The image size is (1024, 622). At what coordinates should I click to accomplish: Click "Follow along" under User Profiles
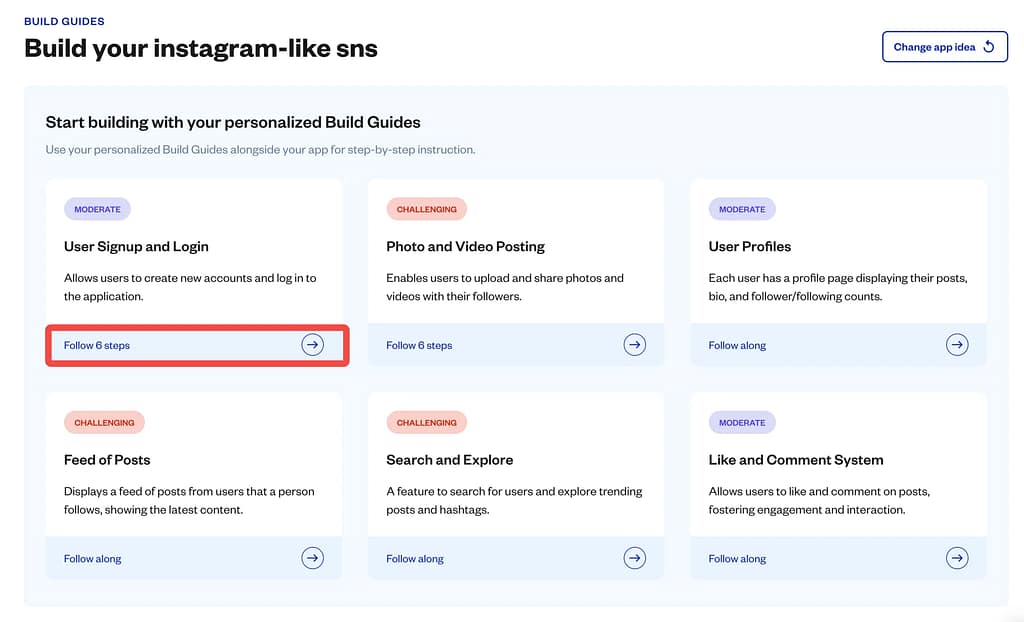click(737, 346)
